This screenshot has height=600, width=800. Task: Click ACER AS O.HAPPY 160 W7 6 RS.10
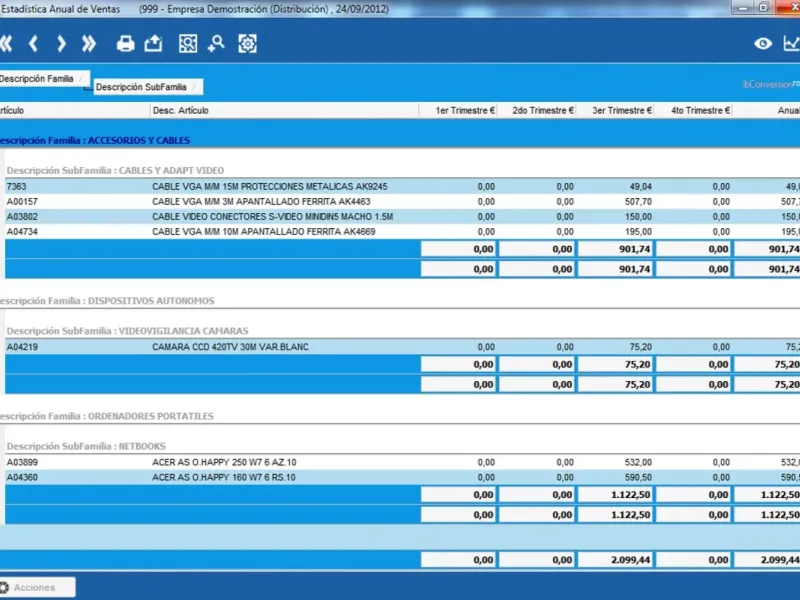click(x=223, y=478)
